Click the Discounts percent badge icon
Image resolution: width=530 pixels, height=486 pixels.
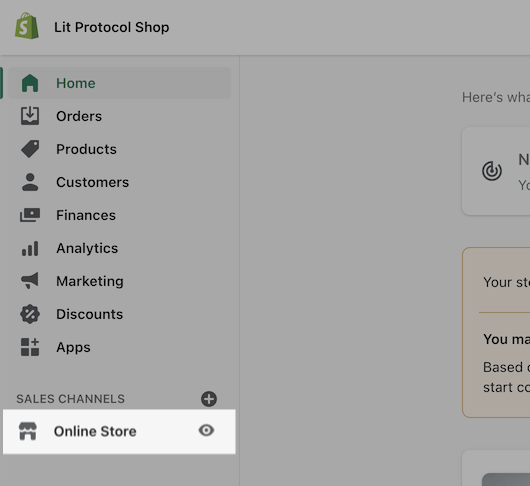(30, 314)
